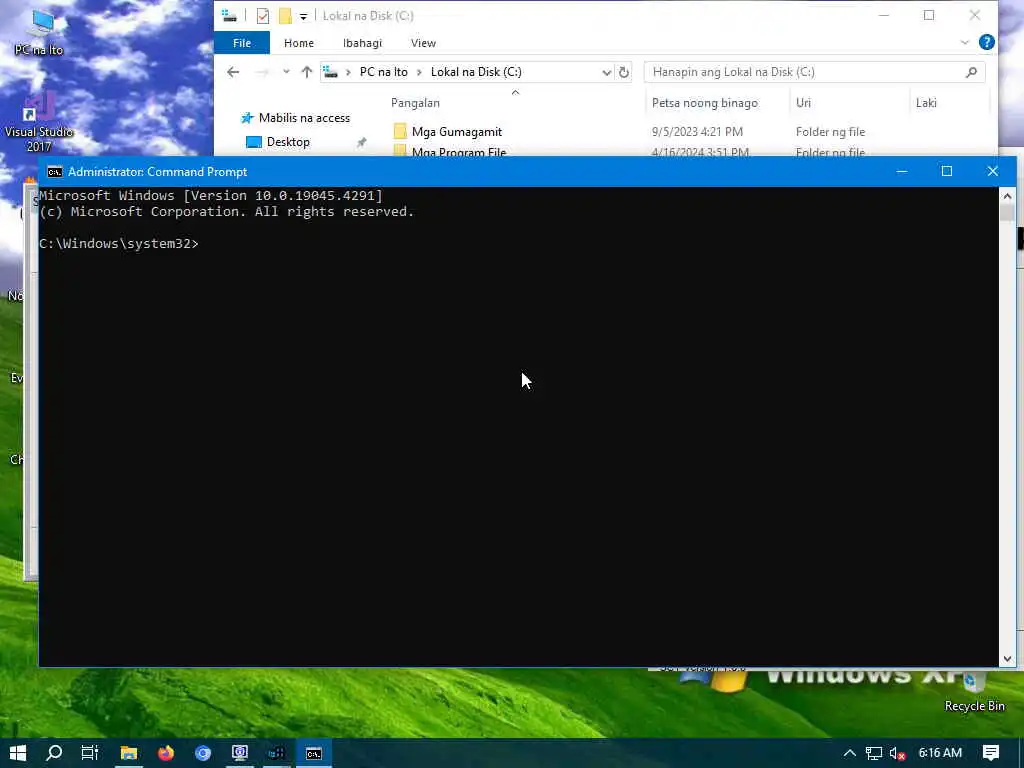Maximize the Command Prompt window
Image resolution: width=1024 pixels, height=768 pixels.
[x=946, y=171]
